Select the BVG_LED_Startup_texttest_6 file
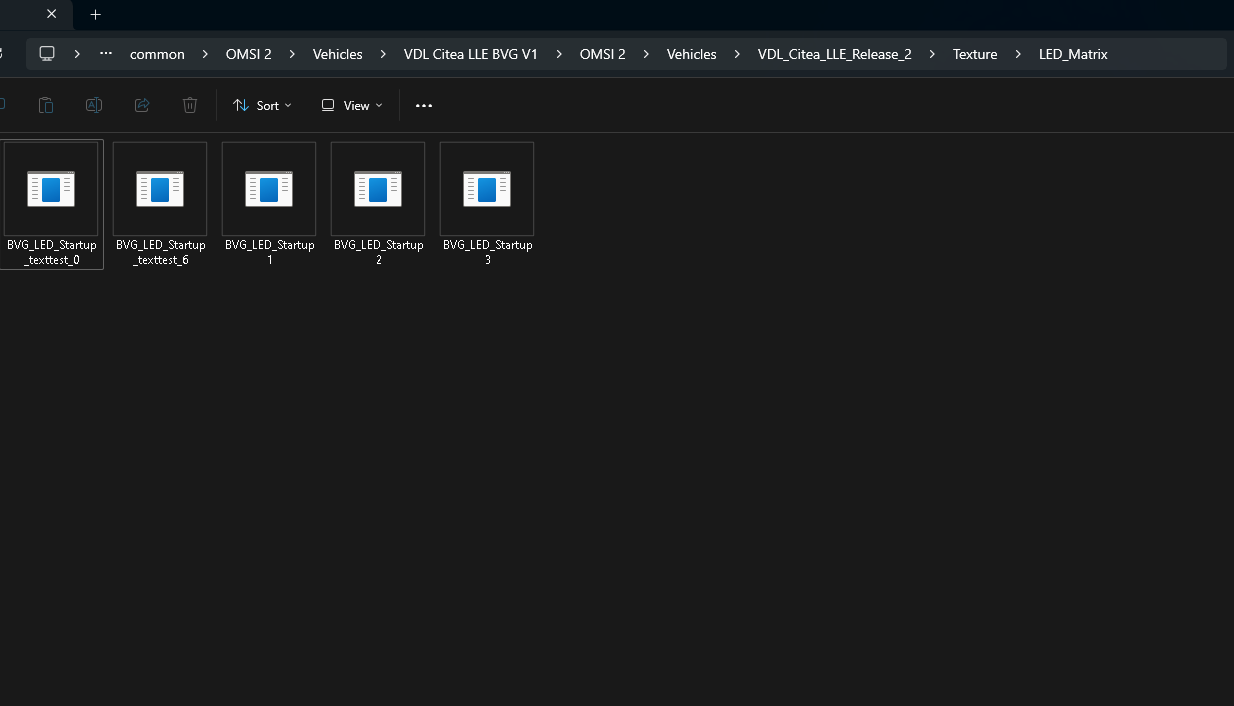This screenshot has width=1234, height=706. click(x=160, y=204)
